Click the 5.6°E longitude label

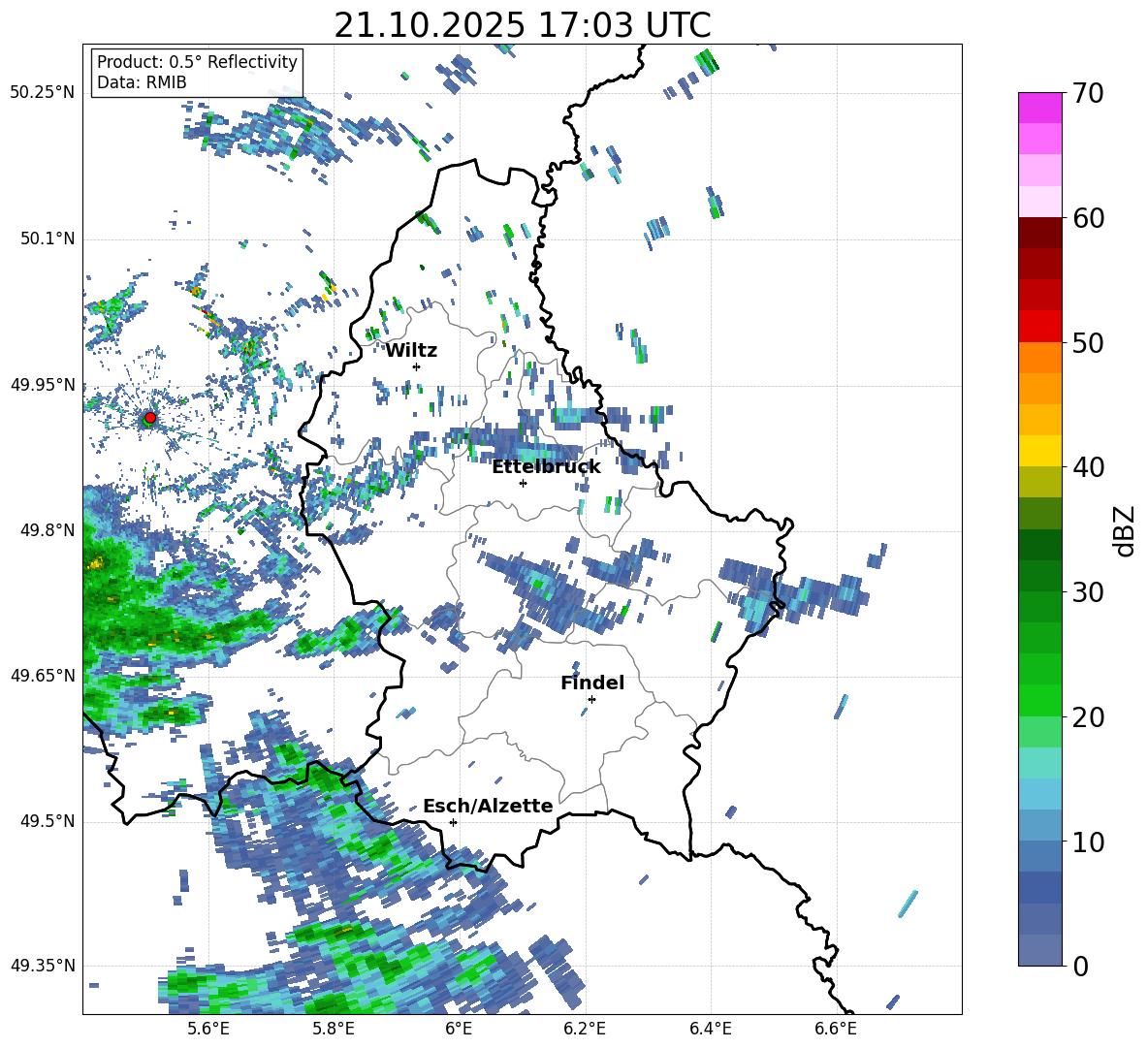(x=208, y=1030)
